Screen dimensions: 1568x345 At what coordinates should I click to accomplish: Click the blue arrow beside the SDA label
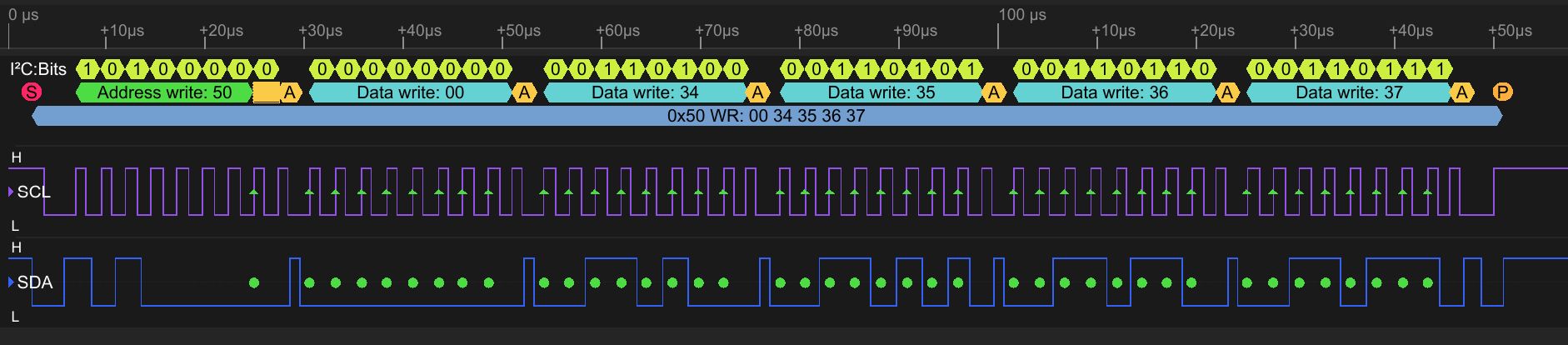[11, 282]
